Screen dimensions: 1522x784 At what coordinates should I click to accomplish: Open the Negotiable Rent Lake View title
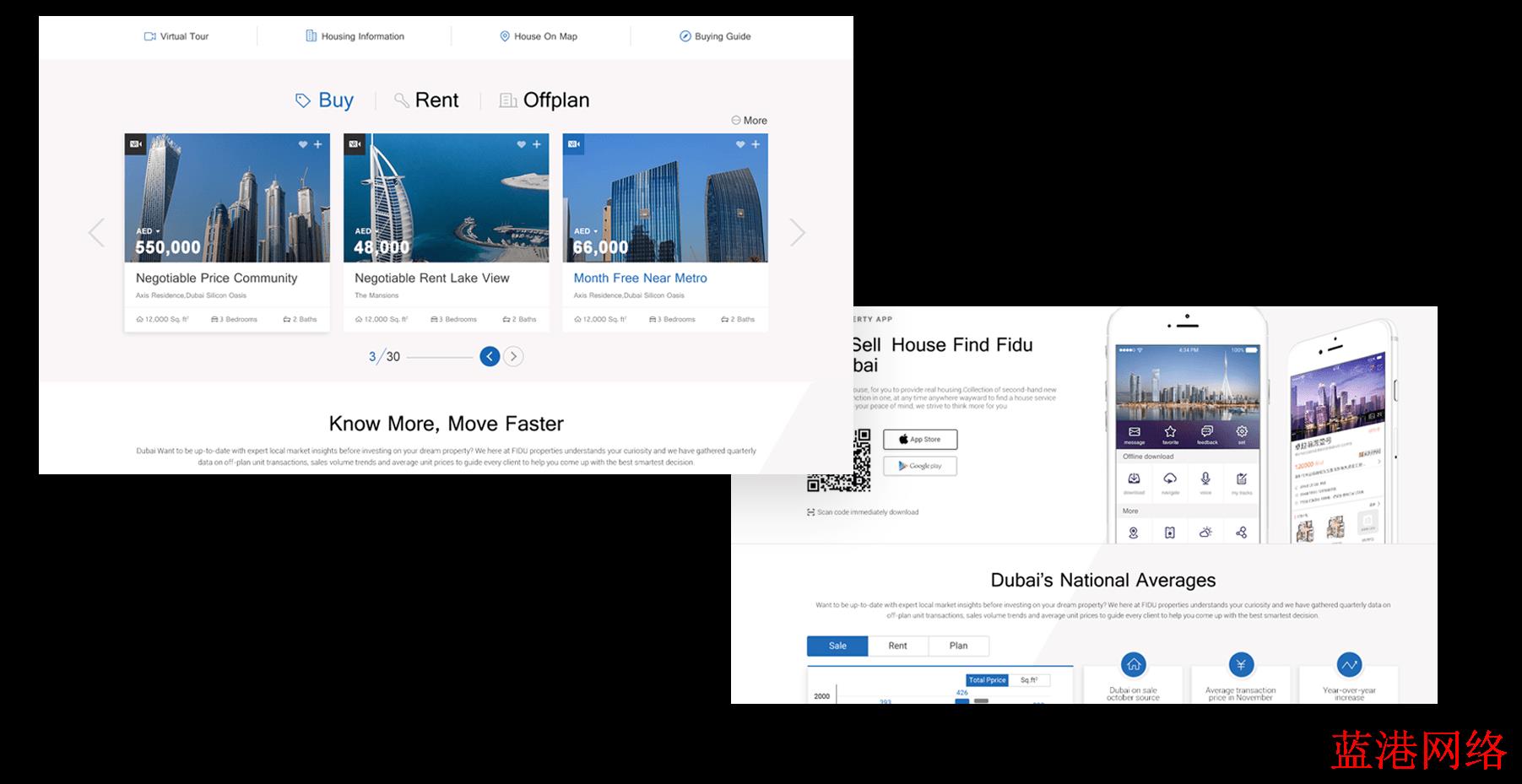click(432, 278)
